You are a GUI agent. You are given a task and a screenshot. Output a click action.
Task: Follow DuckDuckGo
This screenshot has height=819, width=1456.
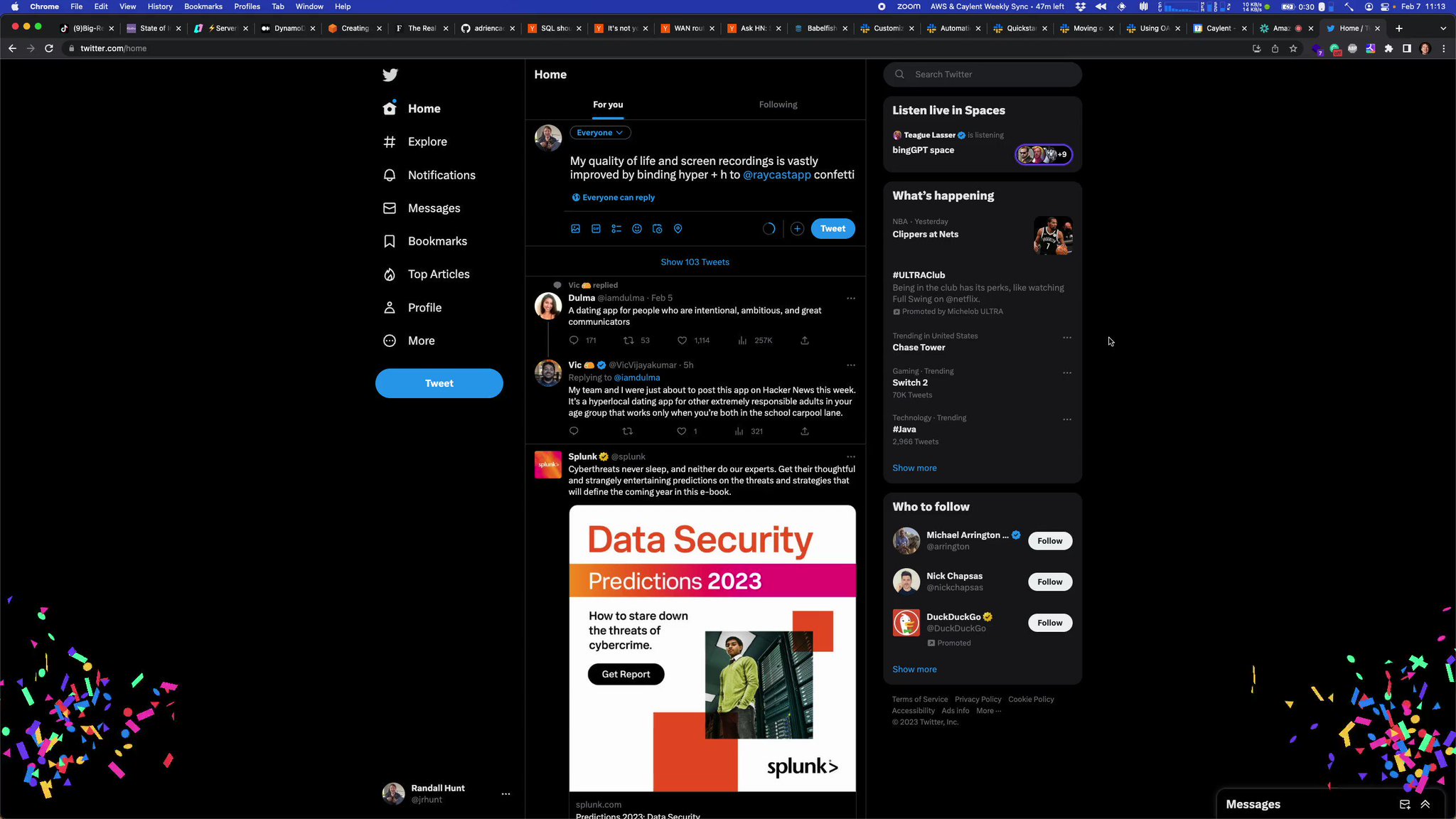tap(1050, 623)
